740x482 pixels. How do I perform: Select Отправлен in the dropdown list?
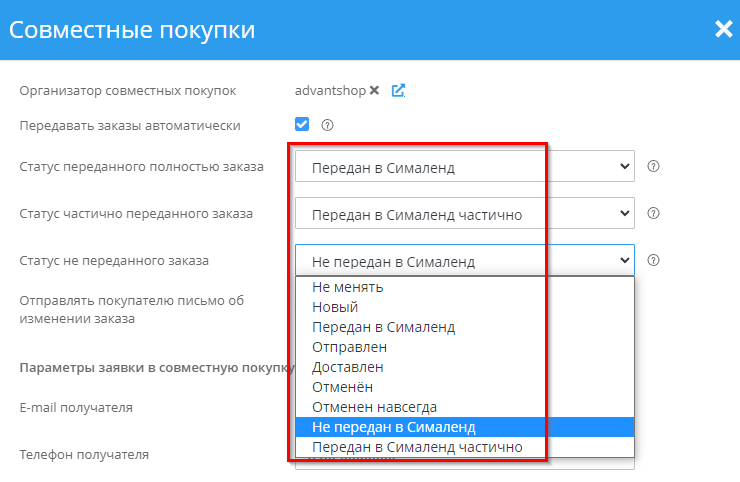tap(349, 347)
